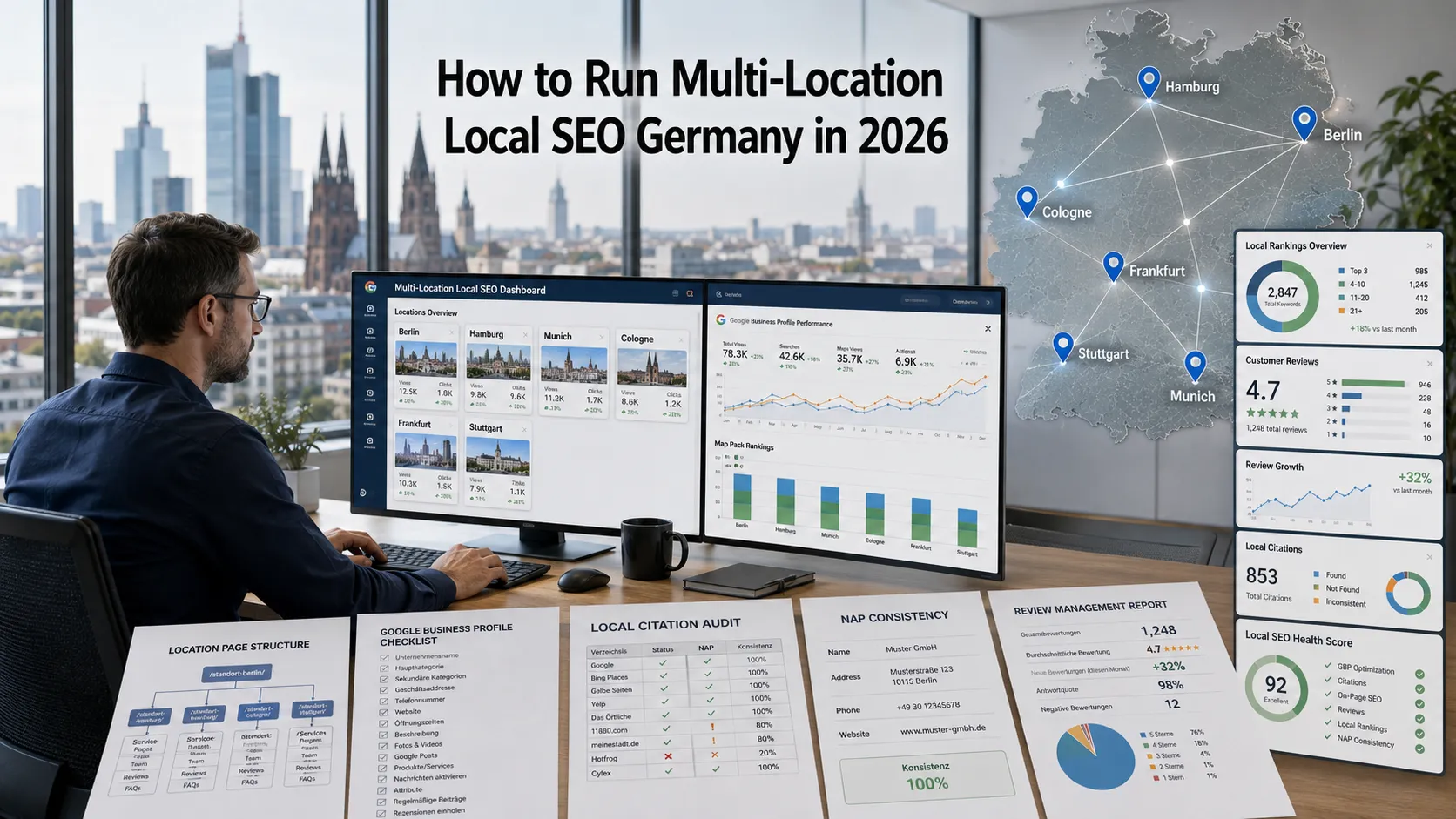Uncheck the Telefonnummer checklist item

click(x=384, y=702)
